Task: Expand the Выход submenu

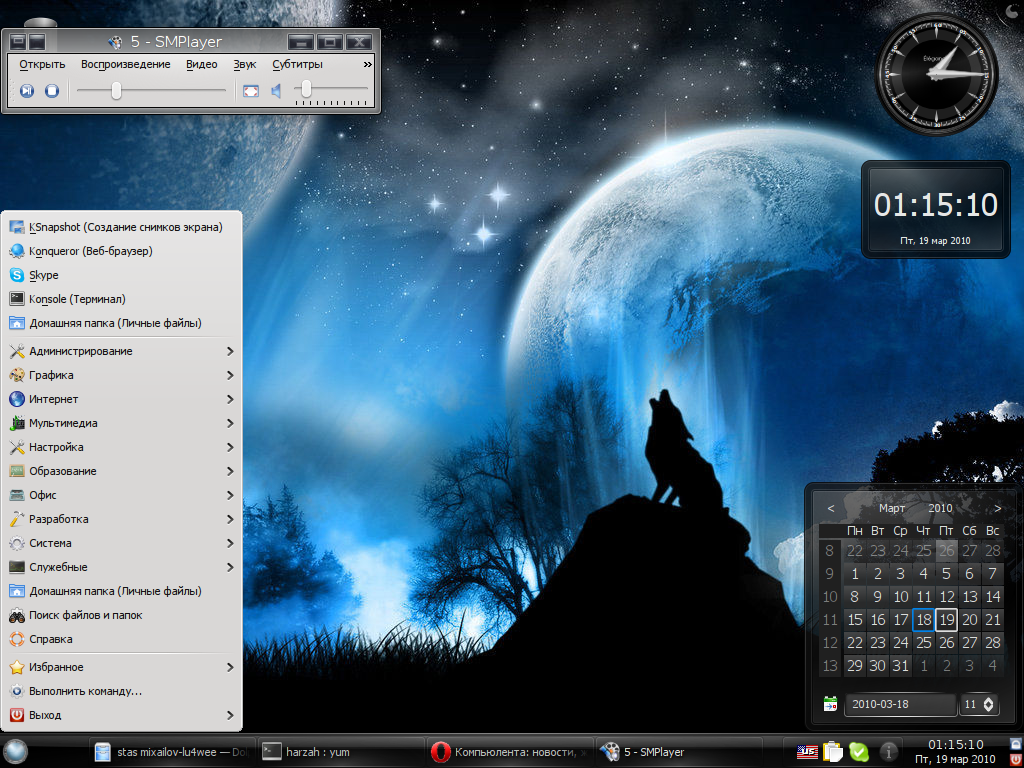Action: coord(121,715)
